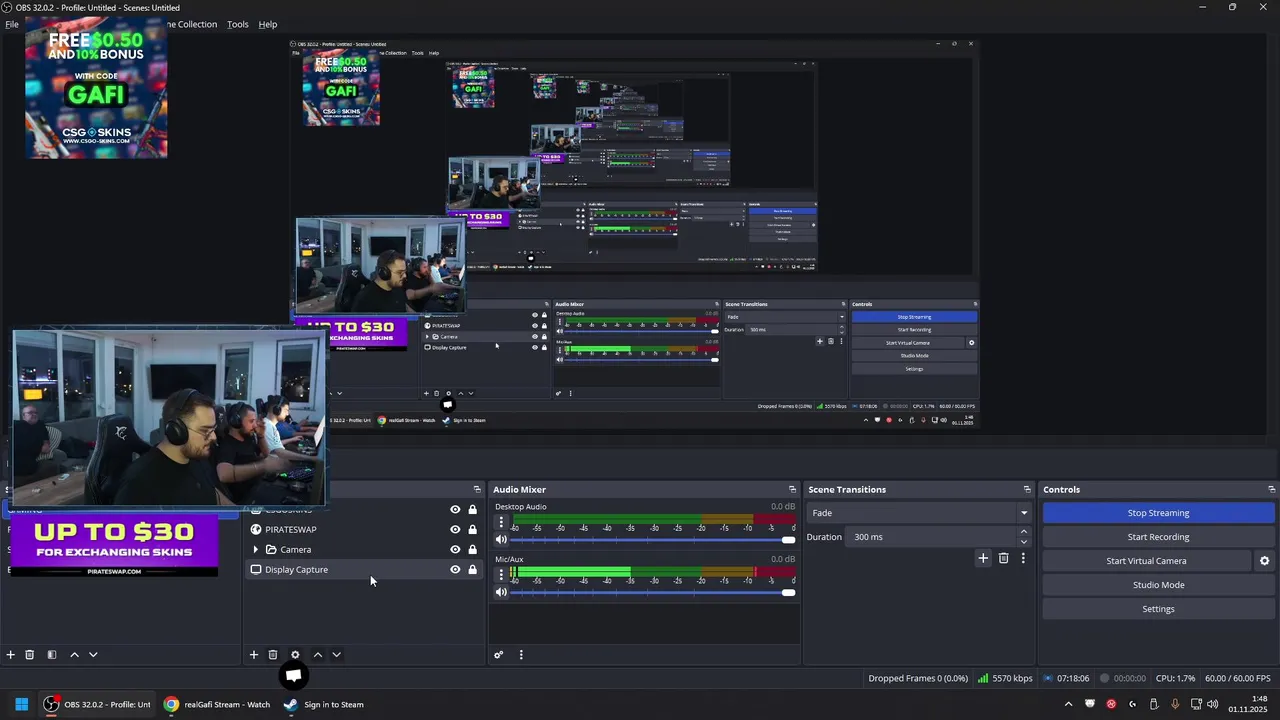Expand the Camera group in Sources
Viewport: 1280px width, 720px height.
click(255, 550)
